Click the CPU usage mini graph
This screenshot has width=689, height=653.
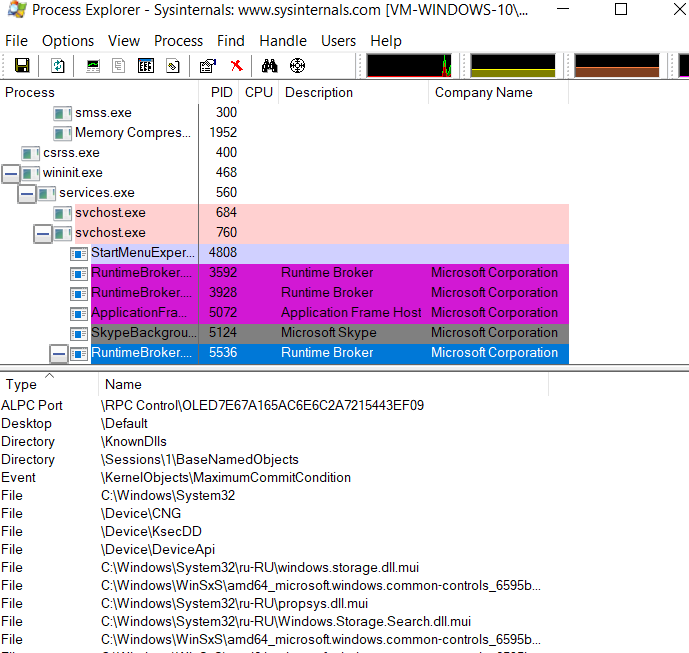pos(409,65)
